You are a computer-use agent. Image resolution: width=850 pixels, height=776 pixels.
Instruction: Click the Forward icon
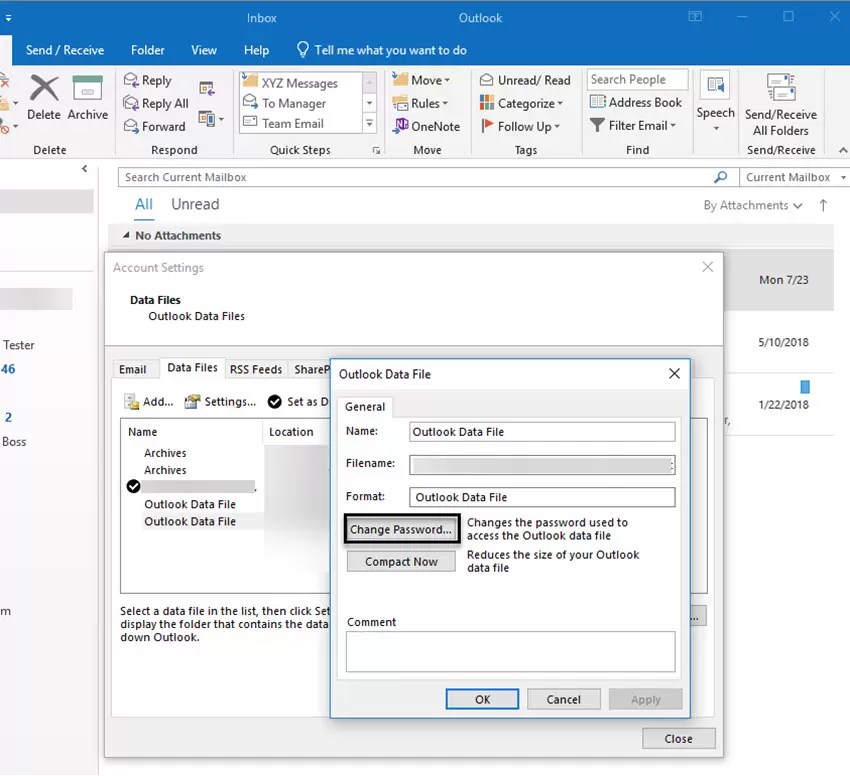[131, 126]
